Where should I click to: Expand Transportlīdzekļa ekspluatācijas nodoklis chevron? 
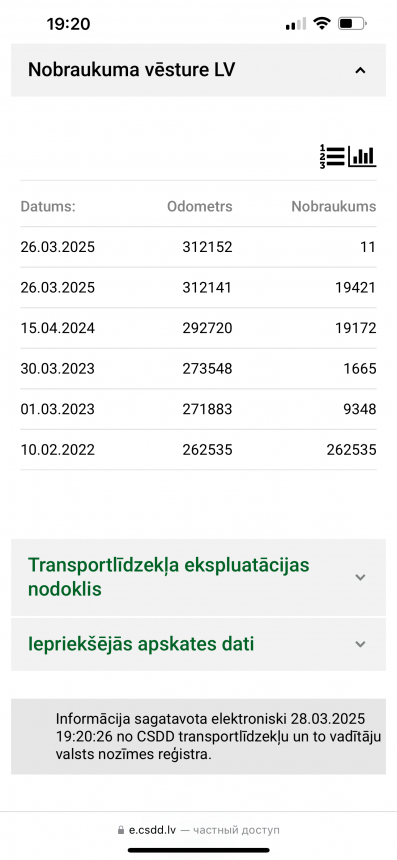pyautogui.click(x=360, y=577)
